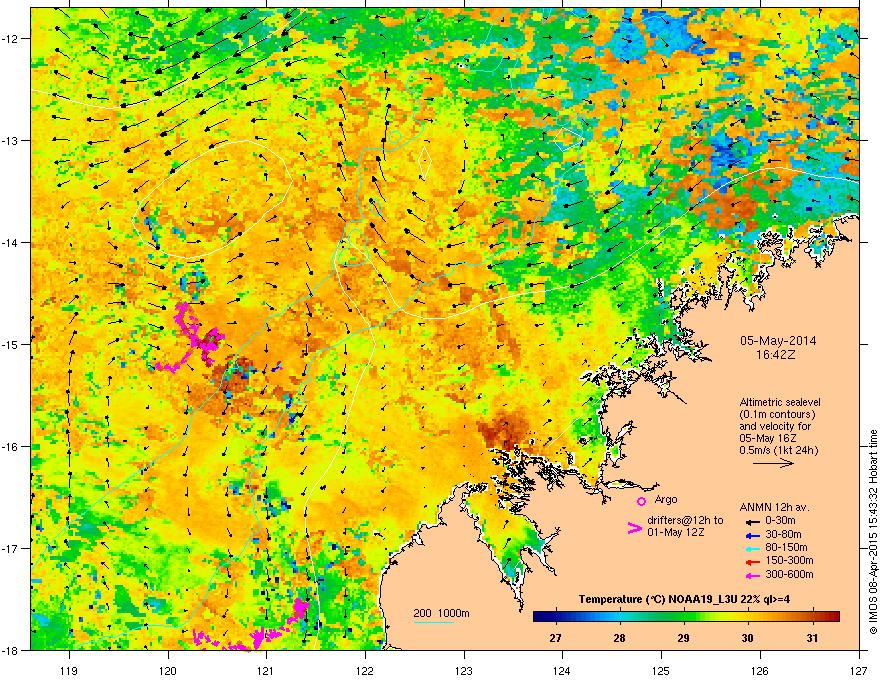This screenshot has width=880, height=680.
Task: Click the latitude axis label -13
Action: click(x=10, y=140)
